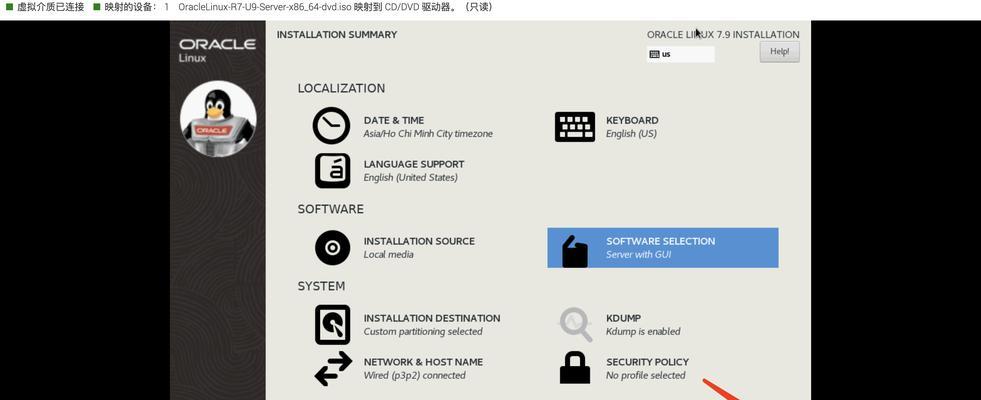
Task: Click 'Kdump is enabled' text
Action: [x=643, y=332]
